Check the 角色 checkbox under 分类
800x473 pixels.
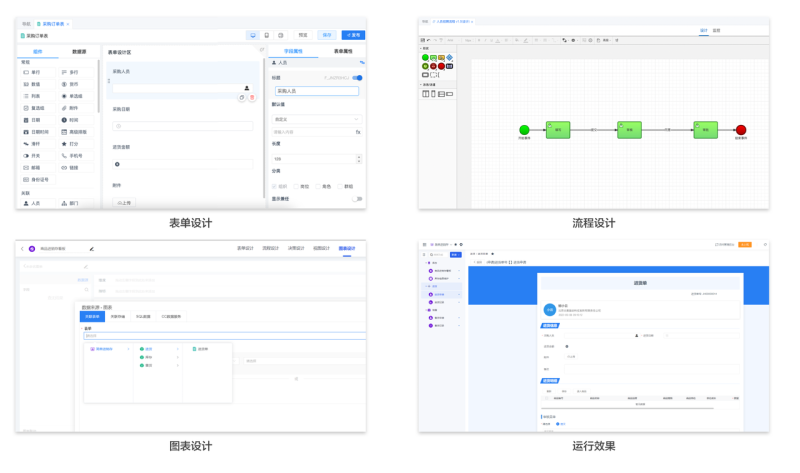coord(318,186)
